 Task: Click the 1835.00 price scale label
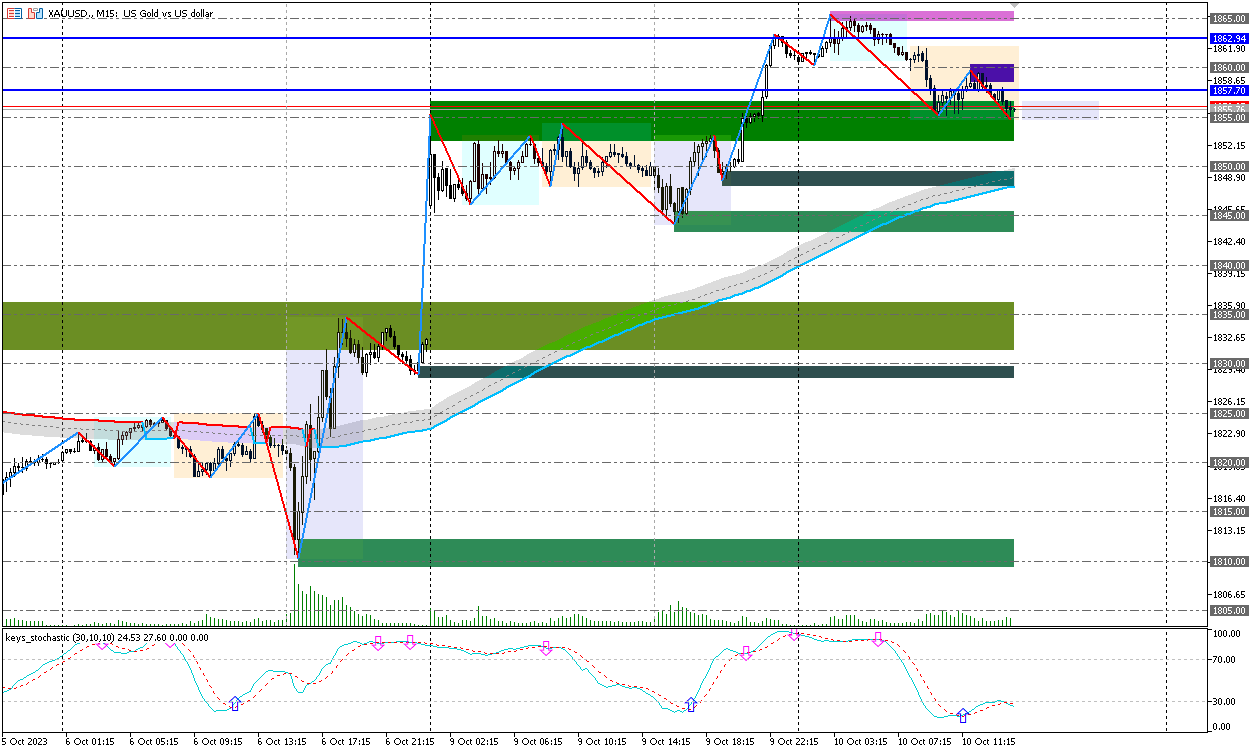[x=1228, y=314]
